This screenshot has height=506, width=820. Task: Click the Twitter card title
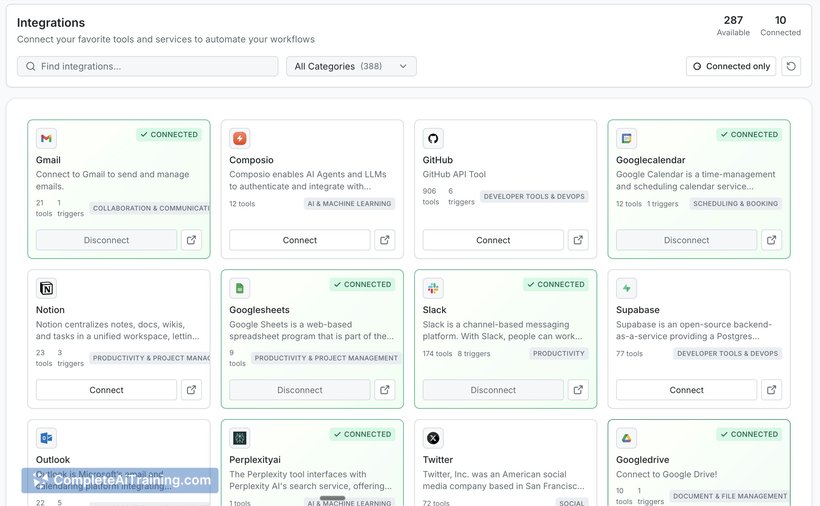(438, 460)
